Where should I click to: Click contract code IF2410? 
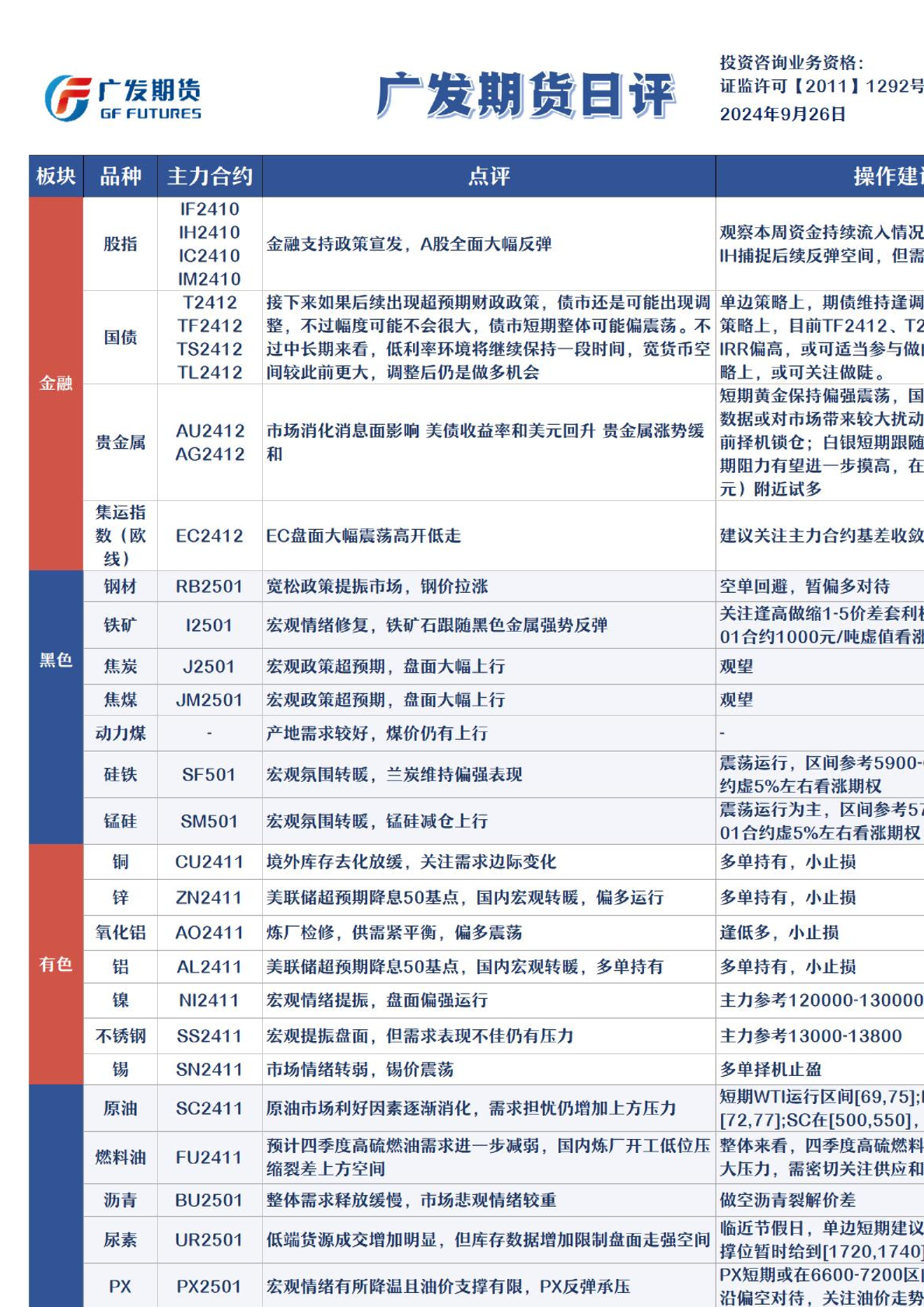pyautogui.click(x=210, y=209)
